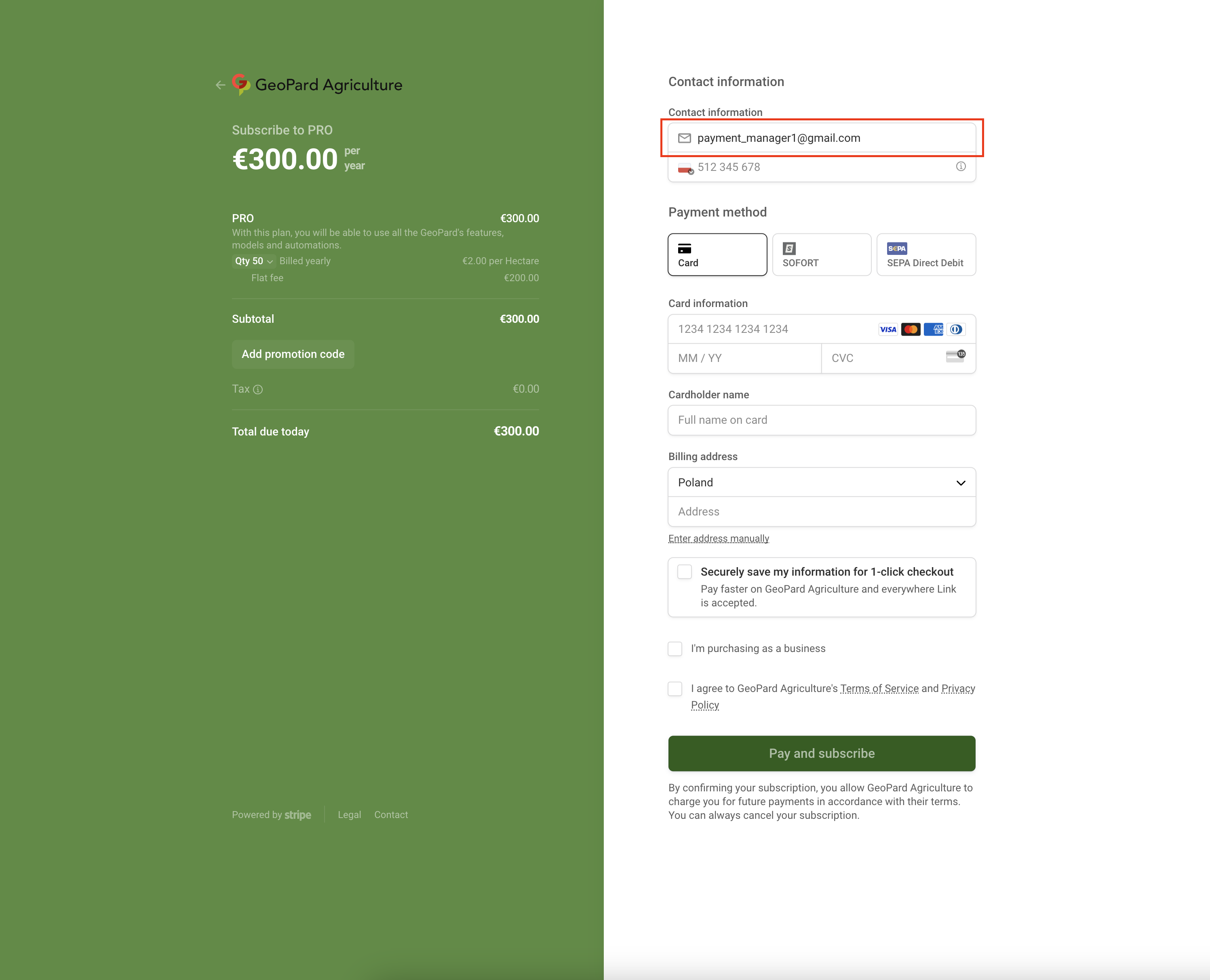Viewport: 1210px width, 980px height.
Task: Click the Visa card brand icon
Action: pyautogui.click(x=887, y=330)
